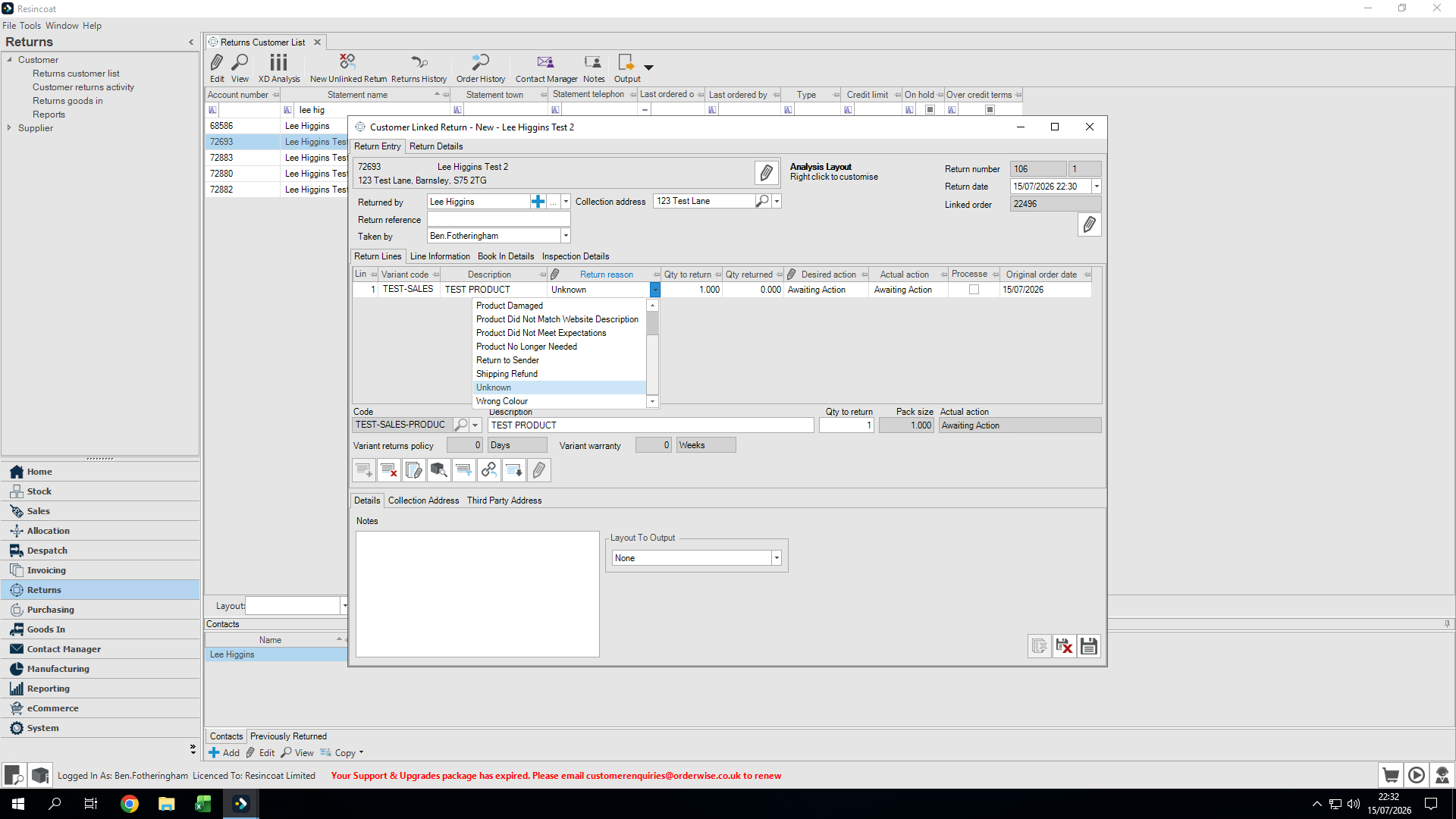Open the Inspection Details tab
The height and width of the screenshot is (819, 1456).
[x=575, y=256]
